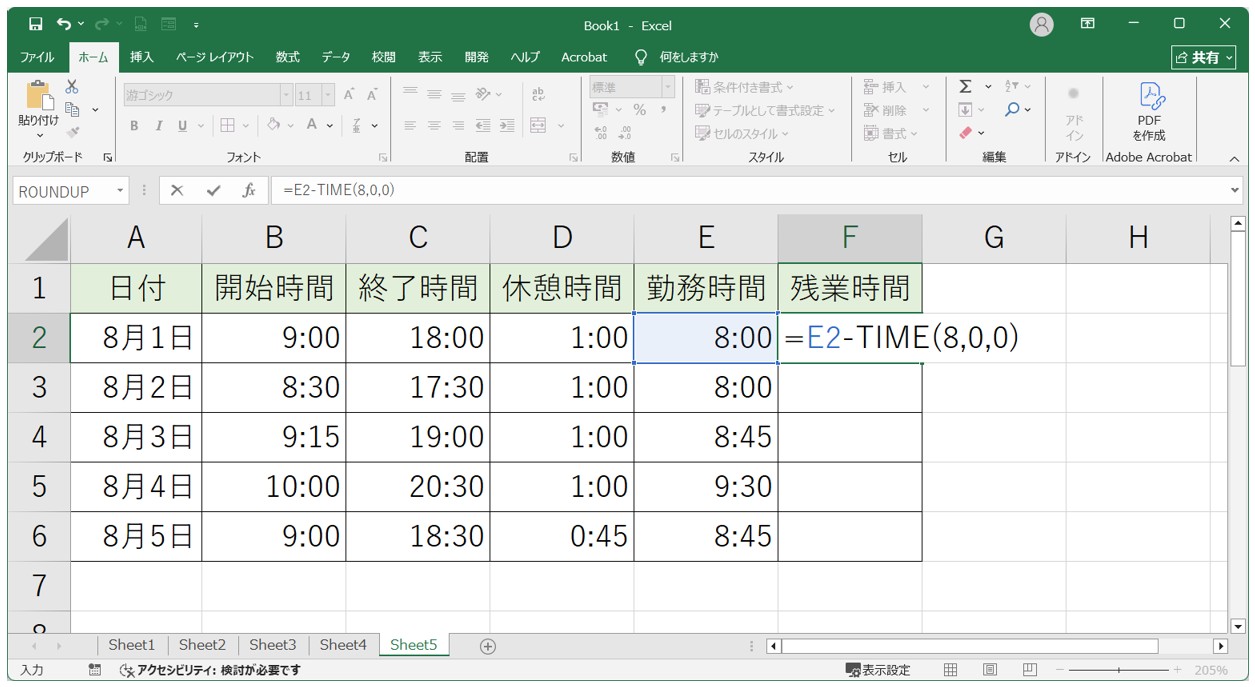1255x687 pixels.
Task: Click the Merge & Center icon
Action: [538, 125]
